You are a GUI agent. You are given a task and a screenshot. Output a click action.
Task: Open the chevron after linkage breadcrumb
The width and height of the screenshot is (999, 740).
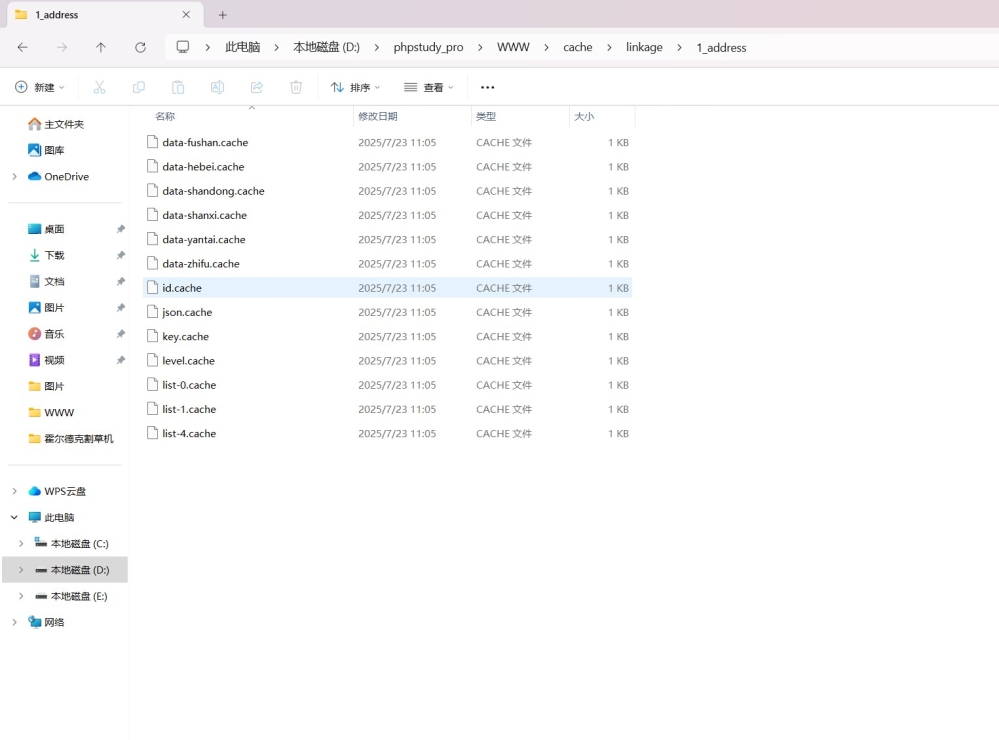(679, 48)
